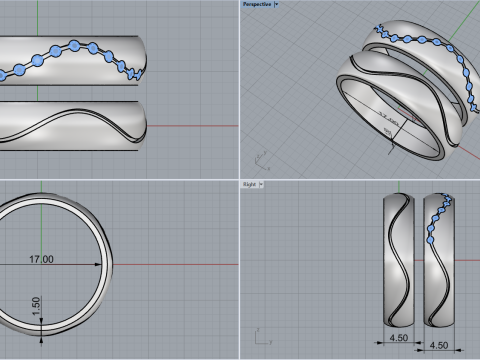Click the Perspective viewport title label
The height and width of the screenshot is (360, 480).
point(257,4)
